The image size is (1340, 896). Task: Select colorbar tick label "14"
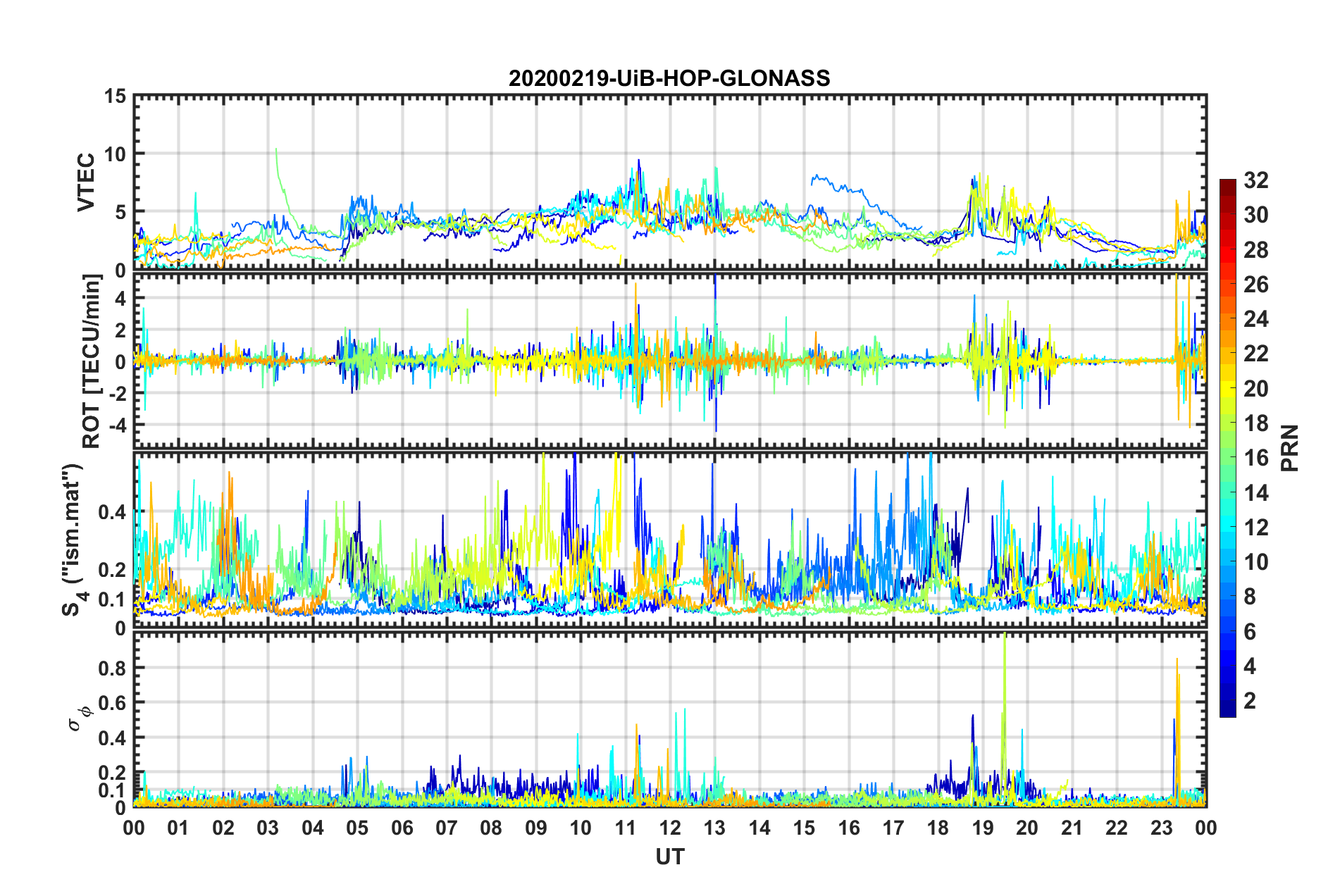click(1255, 493)
